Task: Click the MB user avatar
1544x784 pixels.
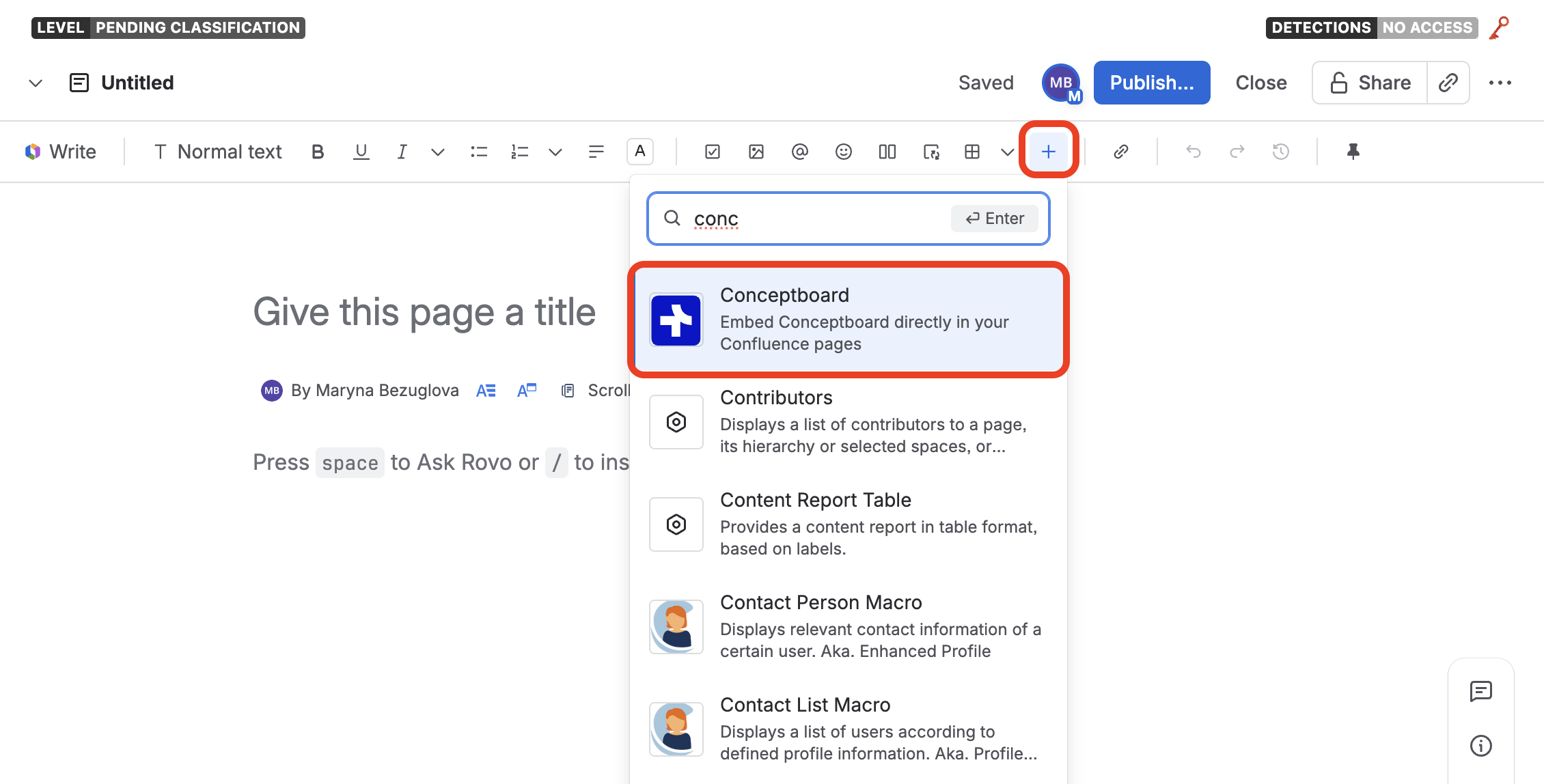Action: [1061, 83]
